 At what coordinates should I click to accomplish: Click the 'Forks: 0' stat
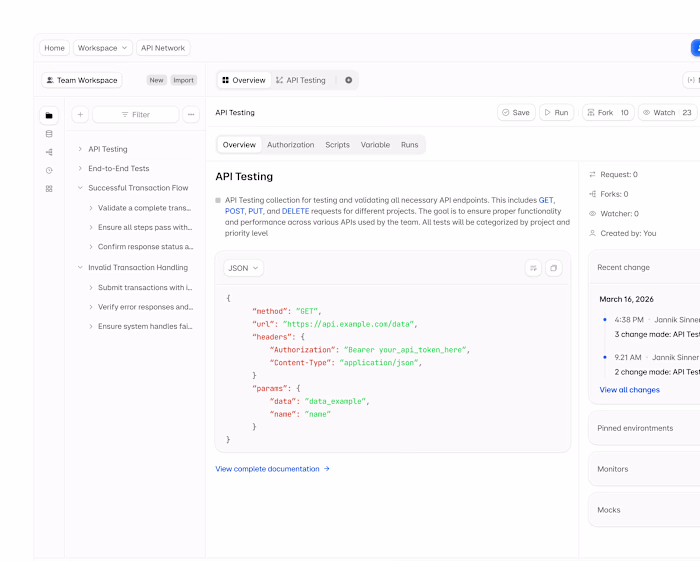tap(608, 194)
